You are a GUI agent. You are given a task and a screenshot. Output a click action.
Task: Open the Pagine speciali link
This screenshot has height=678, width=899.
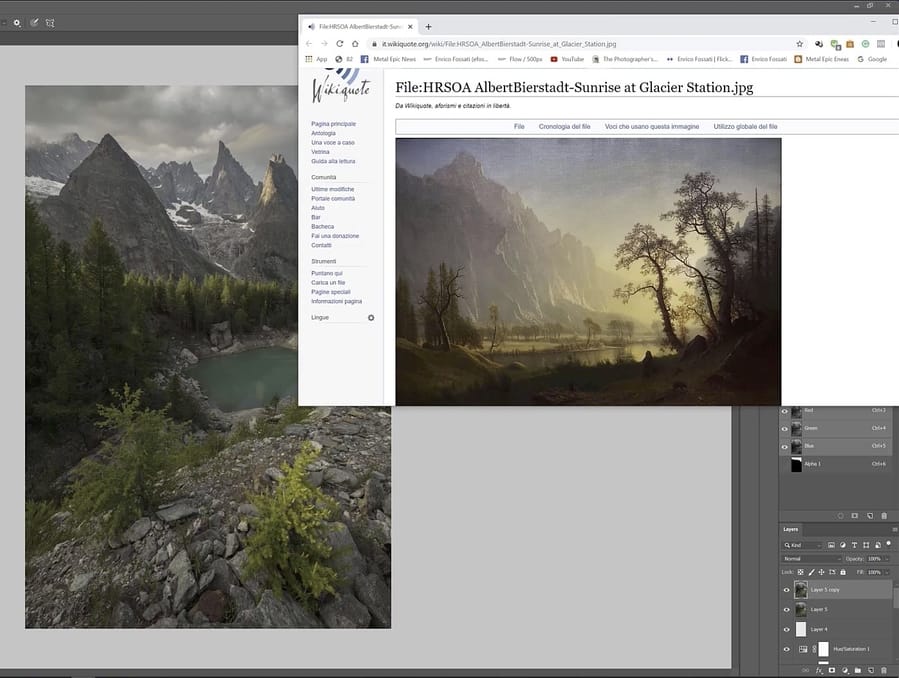tap(331, 292)
